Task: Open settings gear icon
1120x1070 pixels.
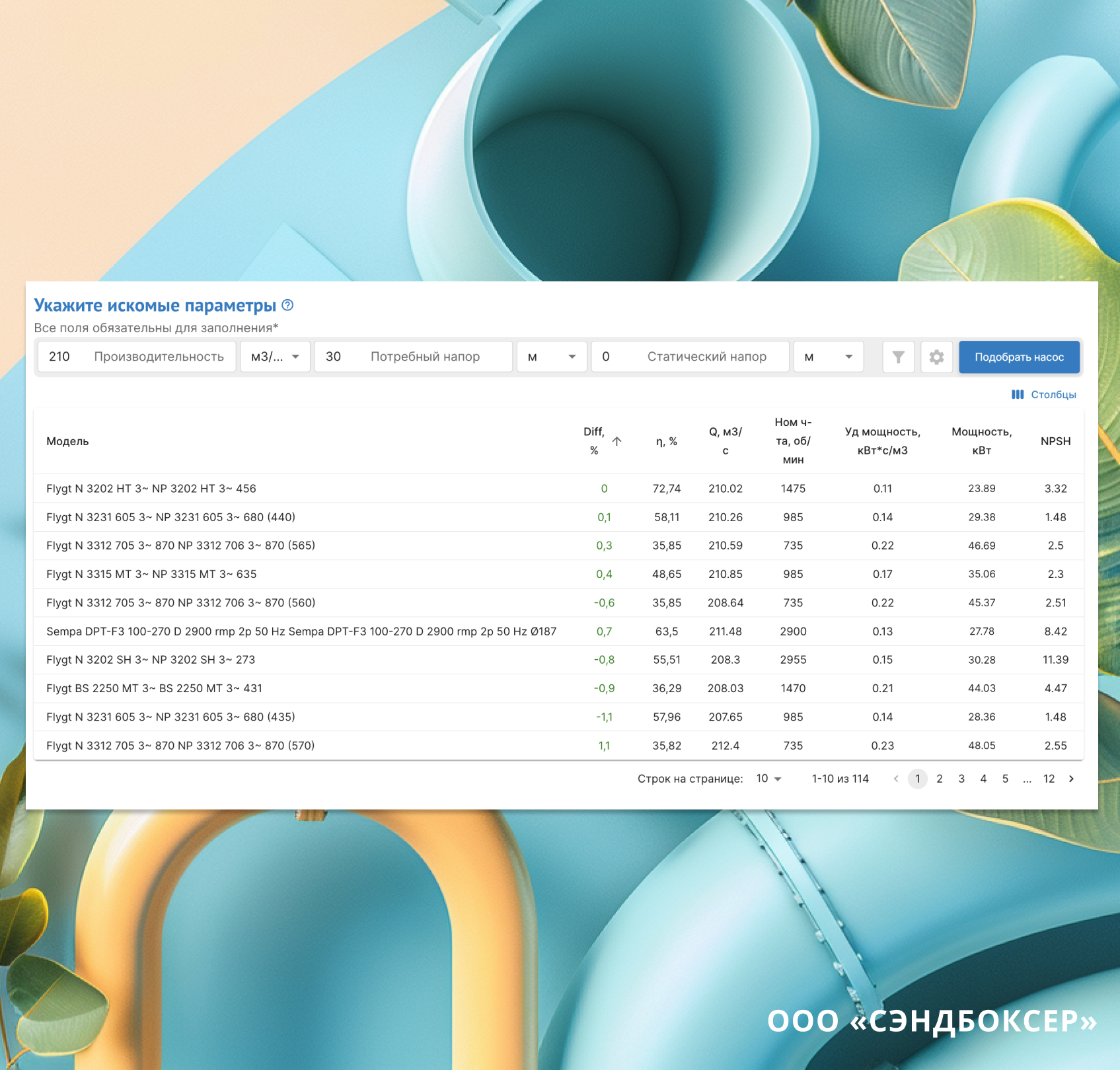Action: click(x=936, y=357)
